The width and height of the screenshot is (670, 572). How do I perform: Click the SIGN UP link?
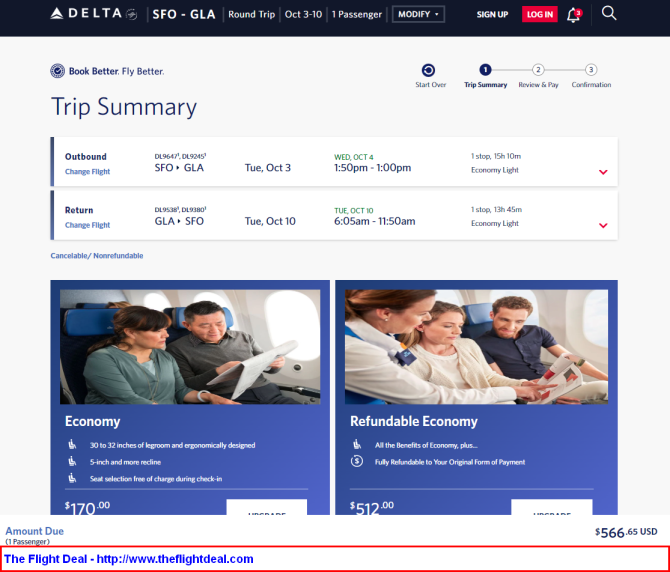[492, 15]
